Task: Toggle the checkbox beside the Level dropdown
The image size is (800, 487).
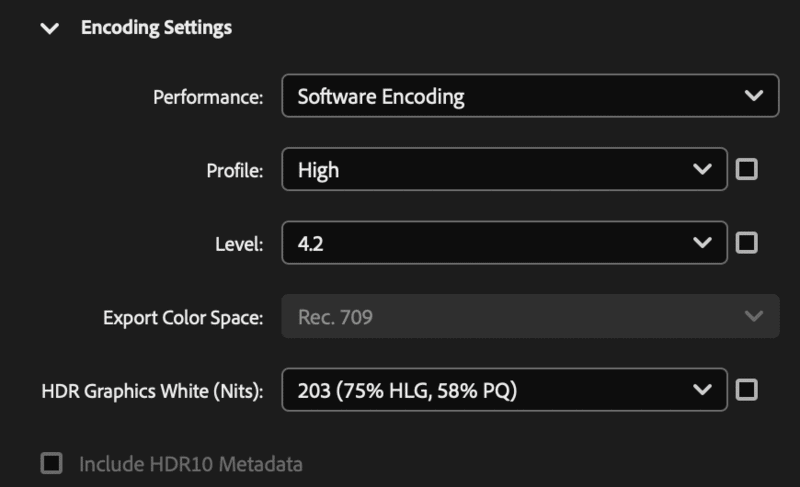Action: coord(746,243)
